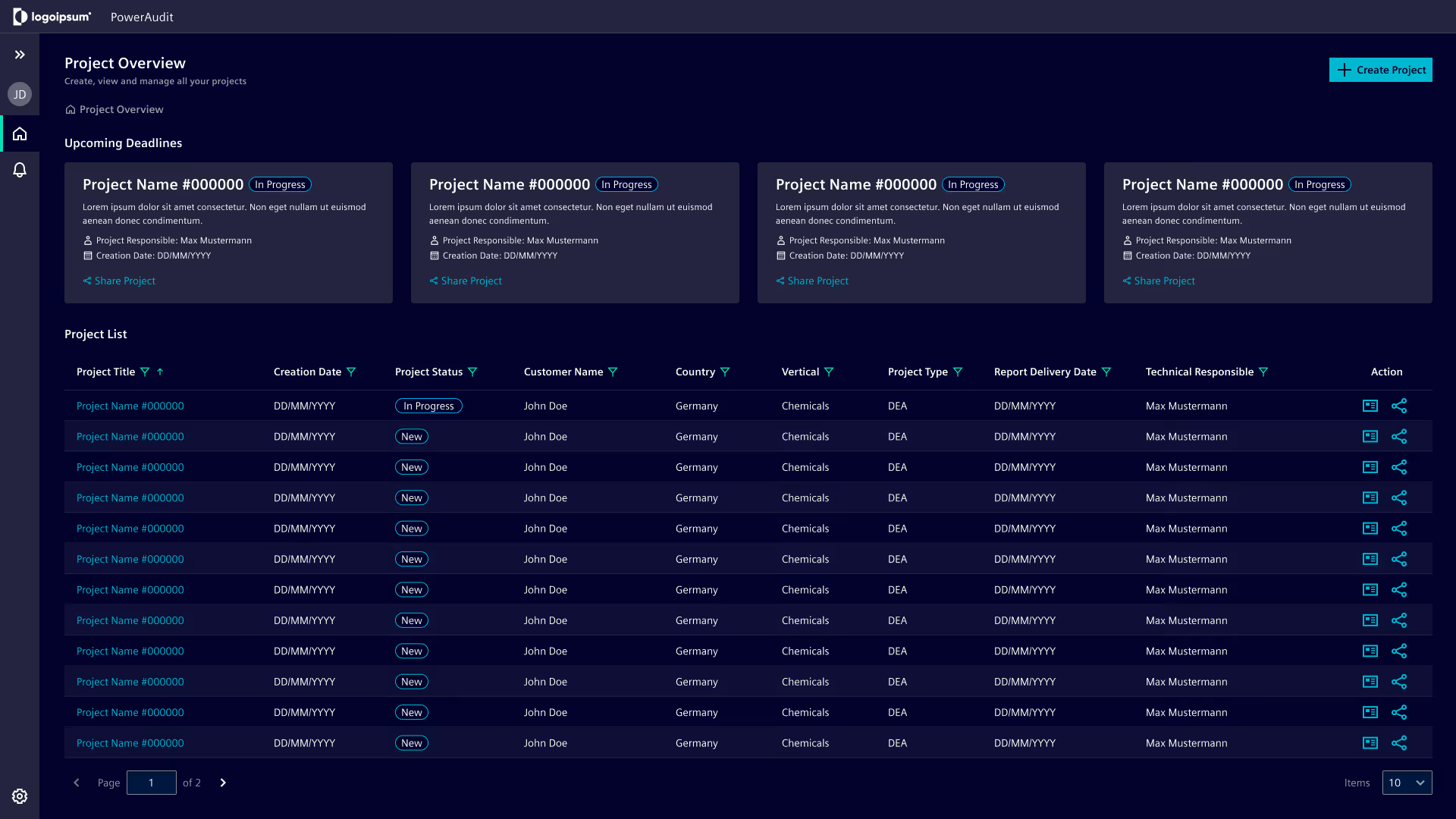Go to next page with right chevron

click(223, 783)
